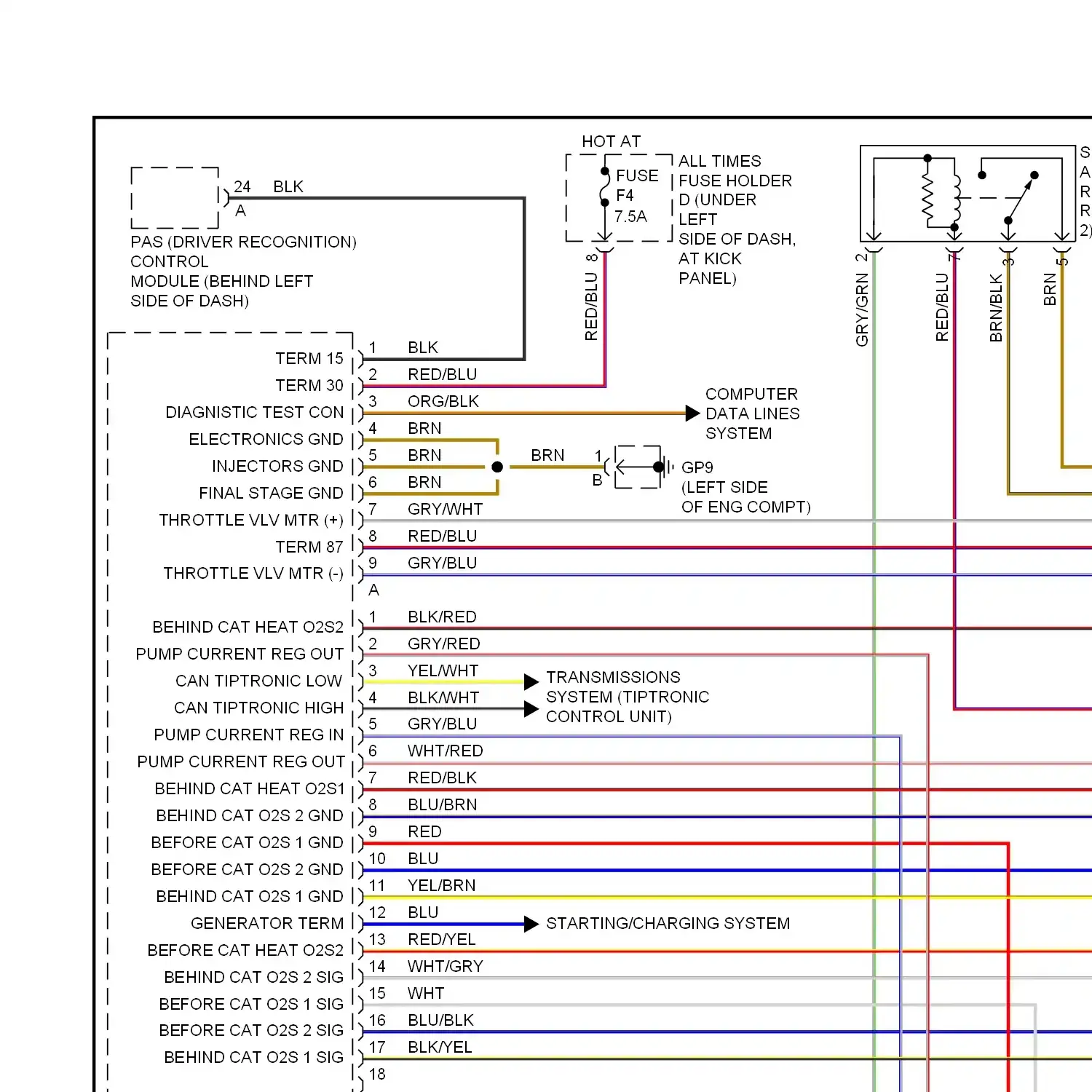This screenshot has height=1092, width=1092.
Task: Click the 'TERM 15' pin label
Action: tap(309, 359)
